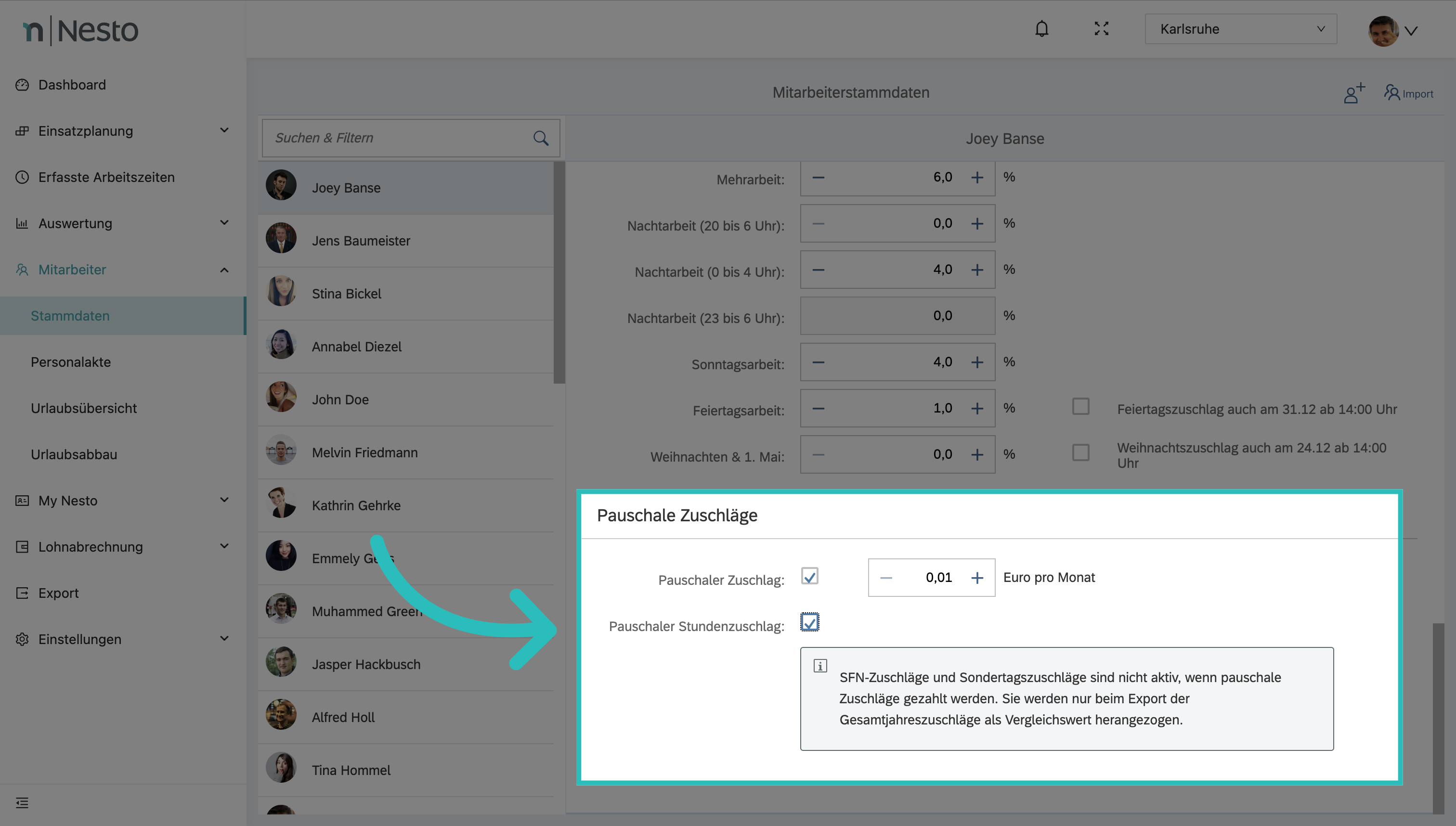
Task: Decrease Sonntagsarbeit percentage with minus
Action: click(818, 362)
